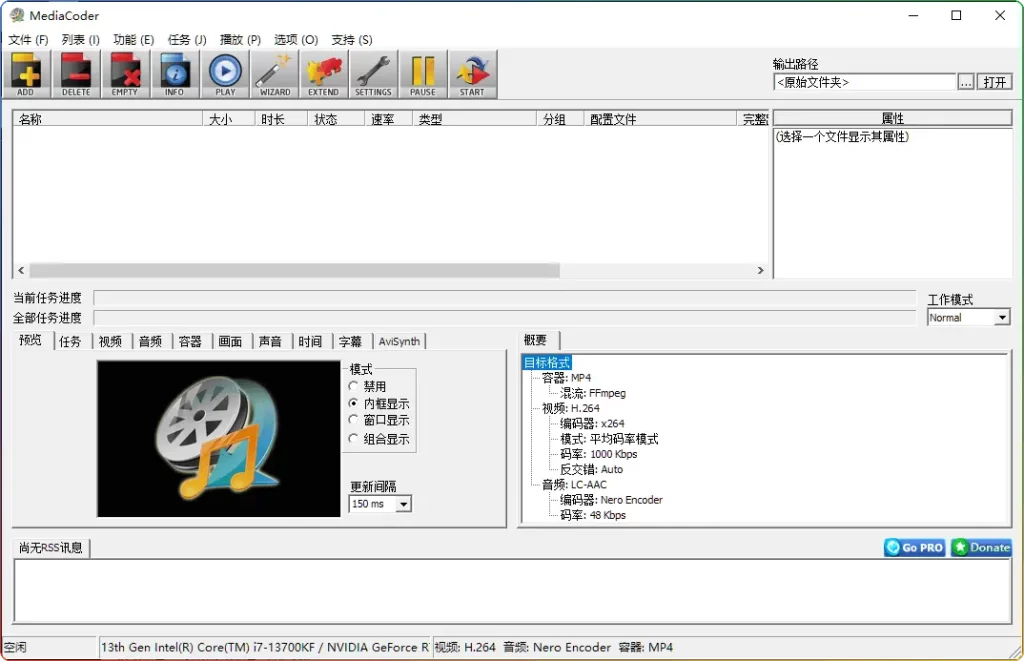The width and height of the screenshot is (1024, 661).
Task: Click the Go PRO button
Action: [914, 547]
